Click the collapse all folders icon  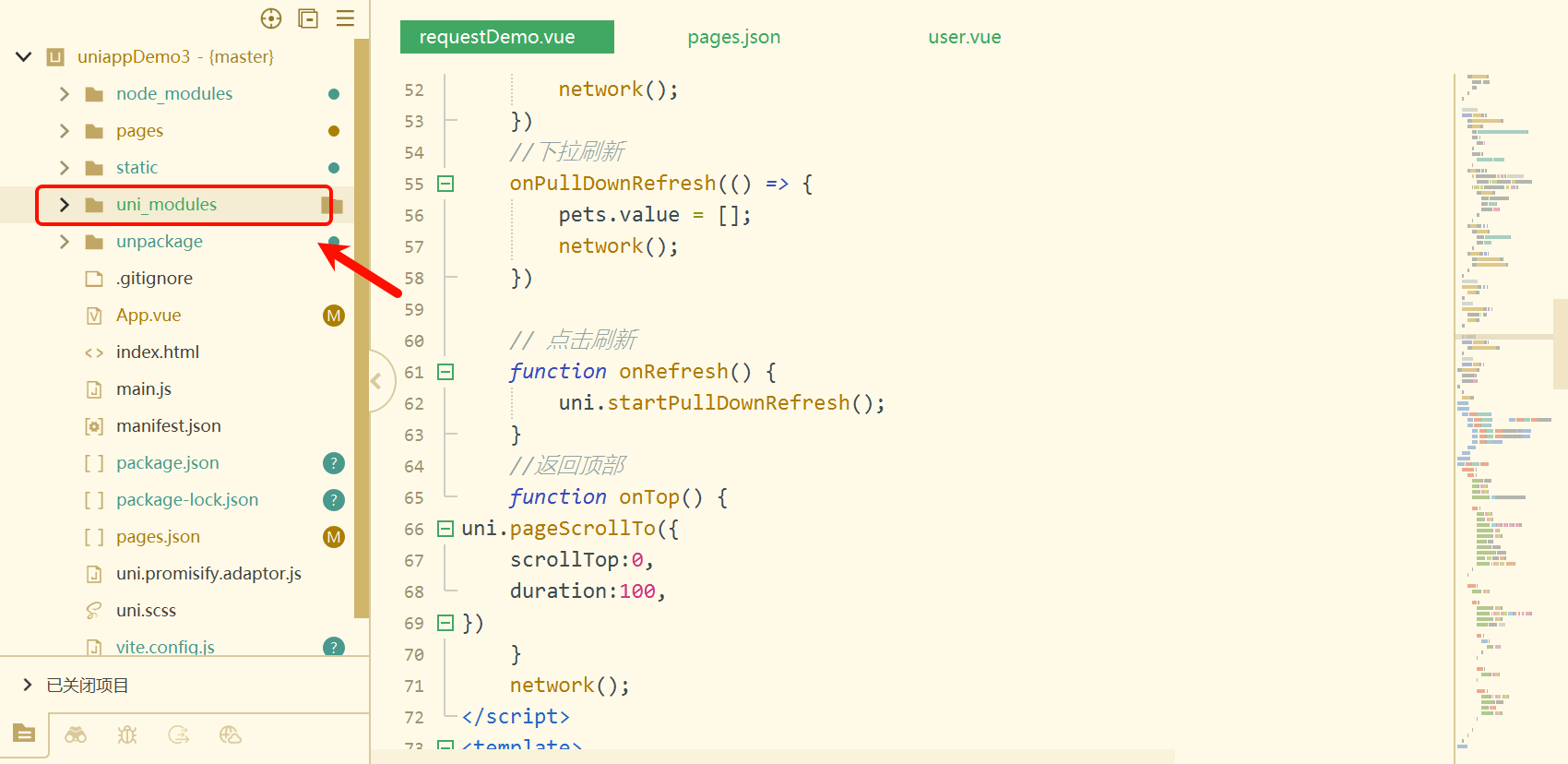(x=308, y=18)
